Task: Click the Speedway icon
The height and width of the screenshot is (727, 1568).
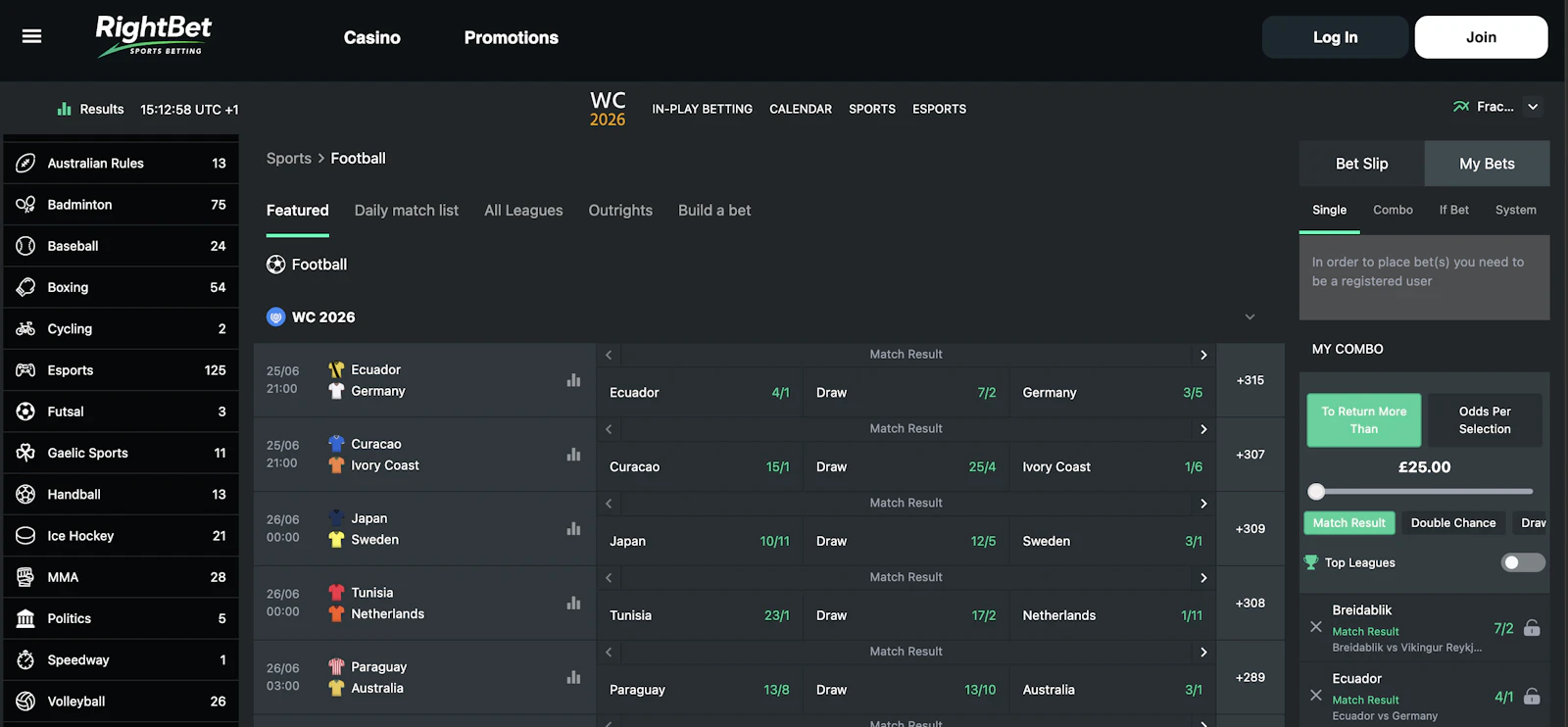Action: coord(25,660)
